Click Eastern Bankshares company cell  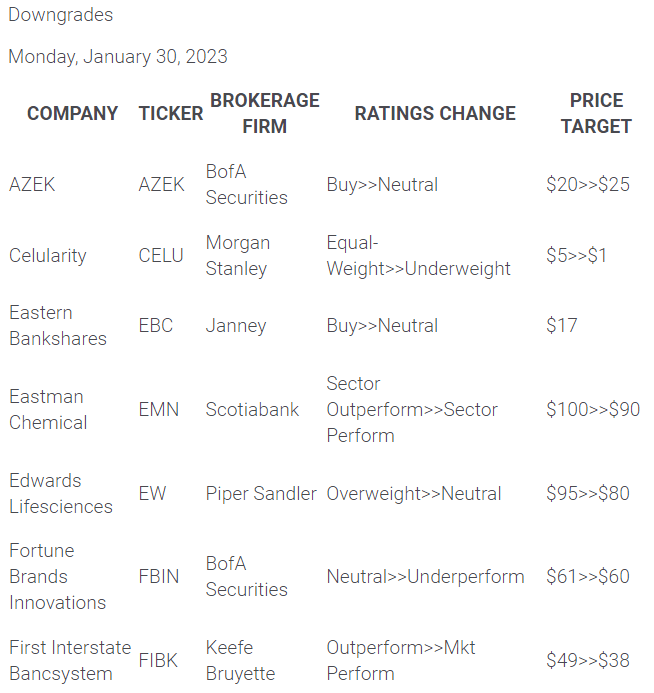[58, 325]
